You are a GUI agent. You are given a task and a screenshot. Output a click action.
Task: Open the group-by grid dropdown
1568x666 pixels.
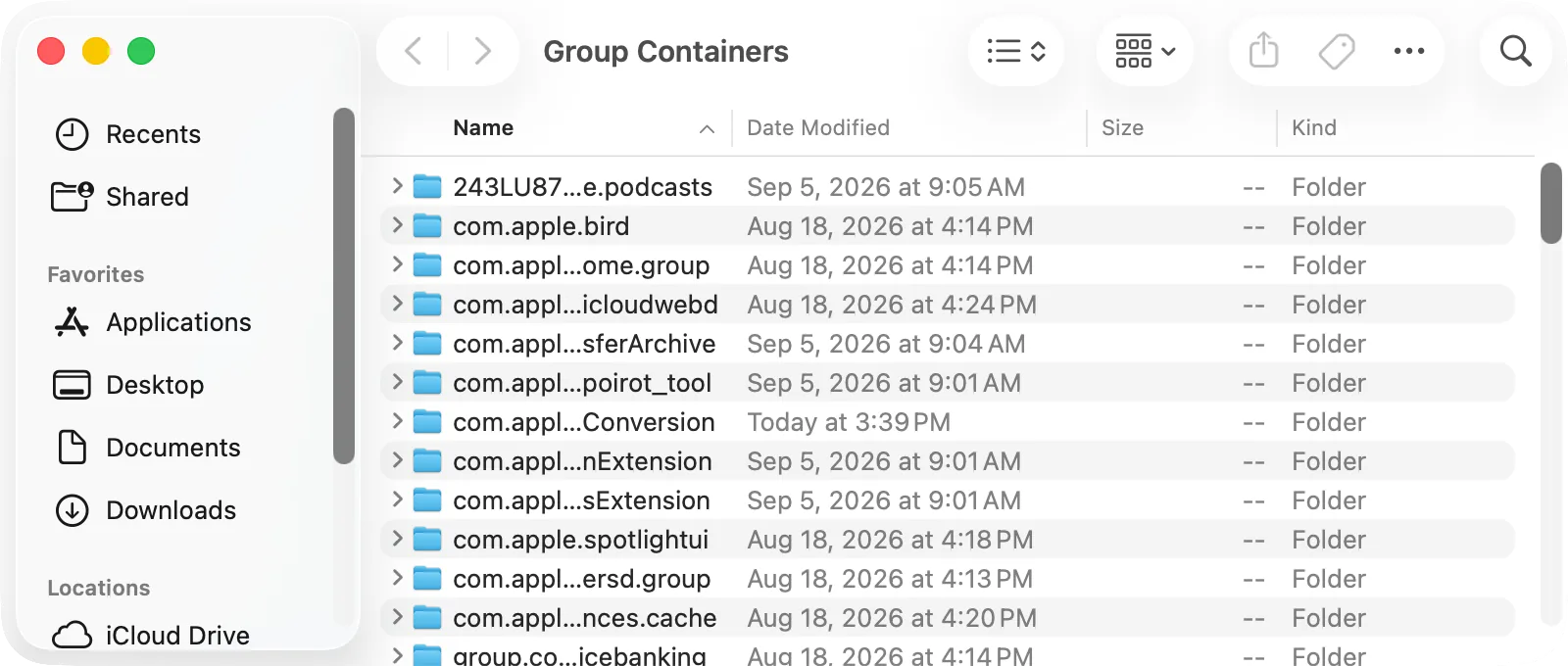point(1145,51)
